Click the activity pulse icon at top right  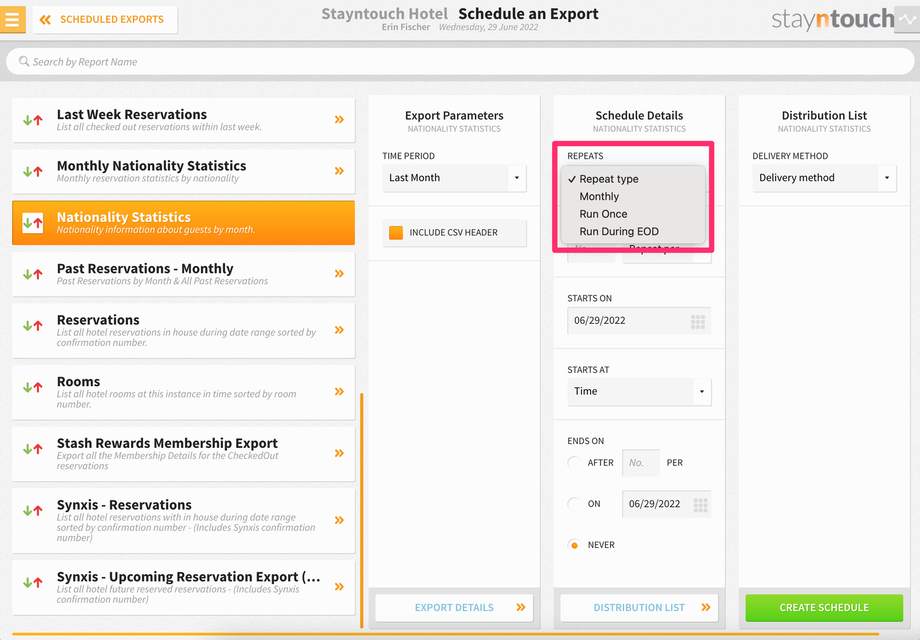click(907, 19)
